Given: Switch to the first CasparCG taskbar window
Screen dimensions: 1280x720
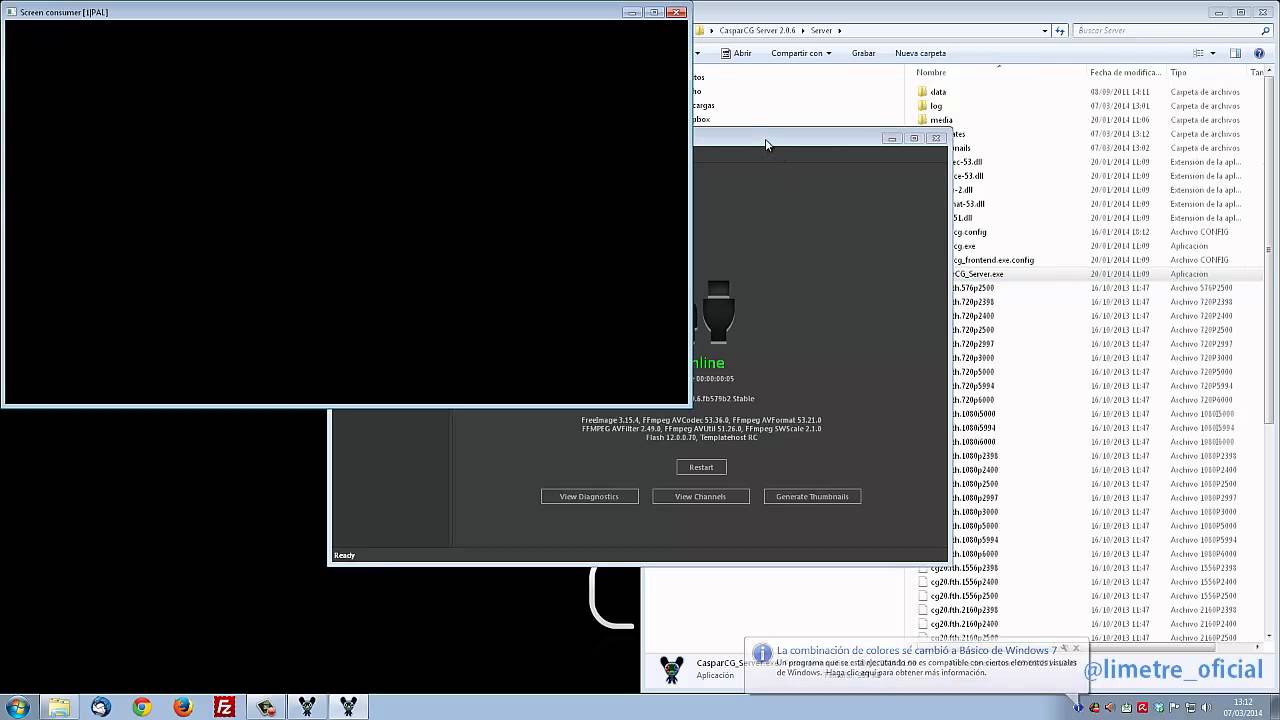Looking at the screenshot, I should point(307,707).
